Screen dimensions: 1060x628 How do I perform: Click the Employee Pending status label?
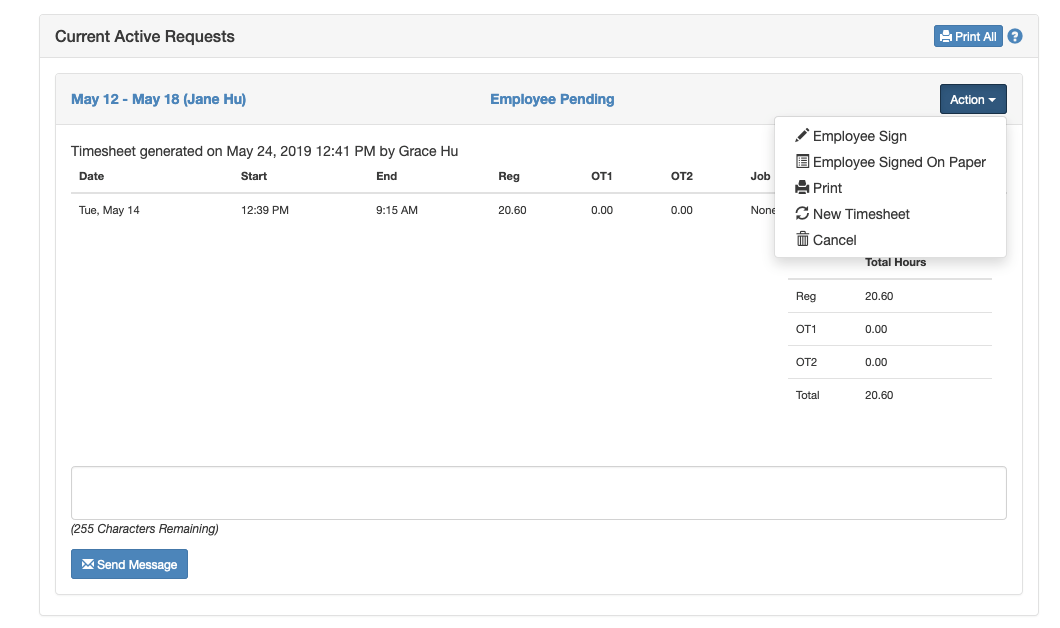(552, 99)
